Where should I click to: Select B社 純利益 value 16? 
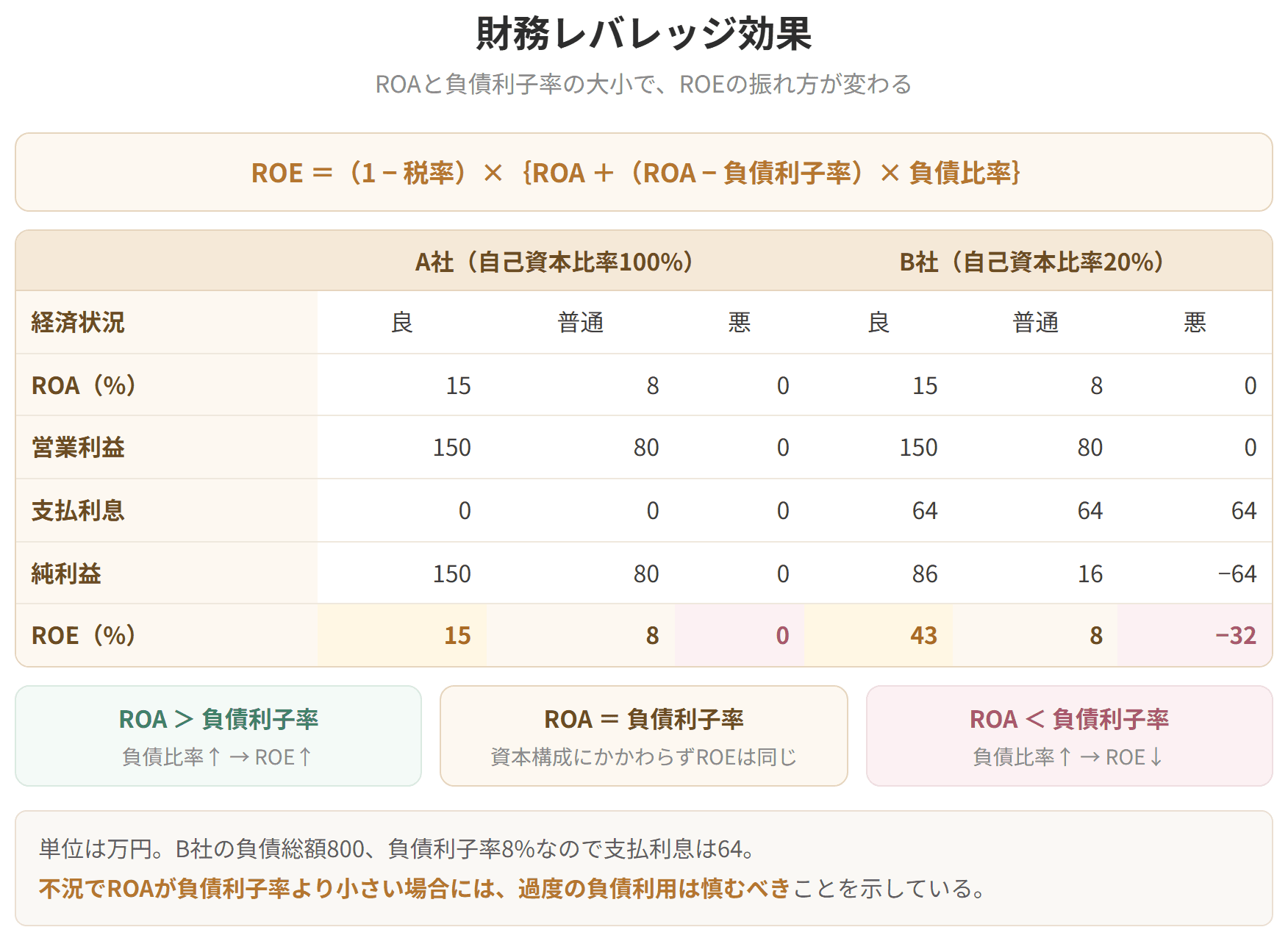(1090, 573)
